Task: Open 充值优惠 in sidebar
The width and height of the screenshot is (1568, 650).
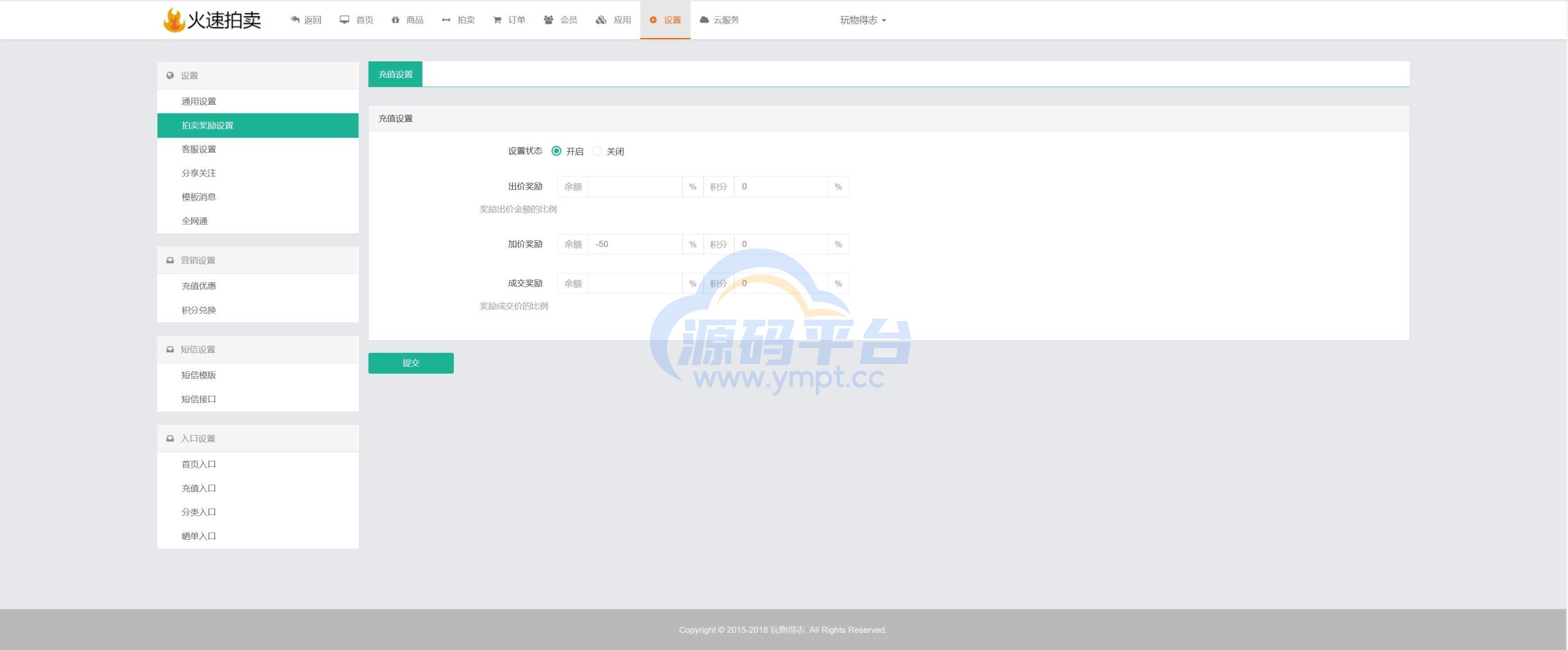Action: 258,286
